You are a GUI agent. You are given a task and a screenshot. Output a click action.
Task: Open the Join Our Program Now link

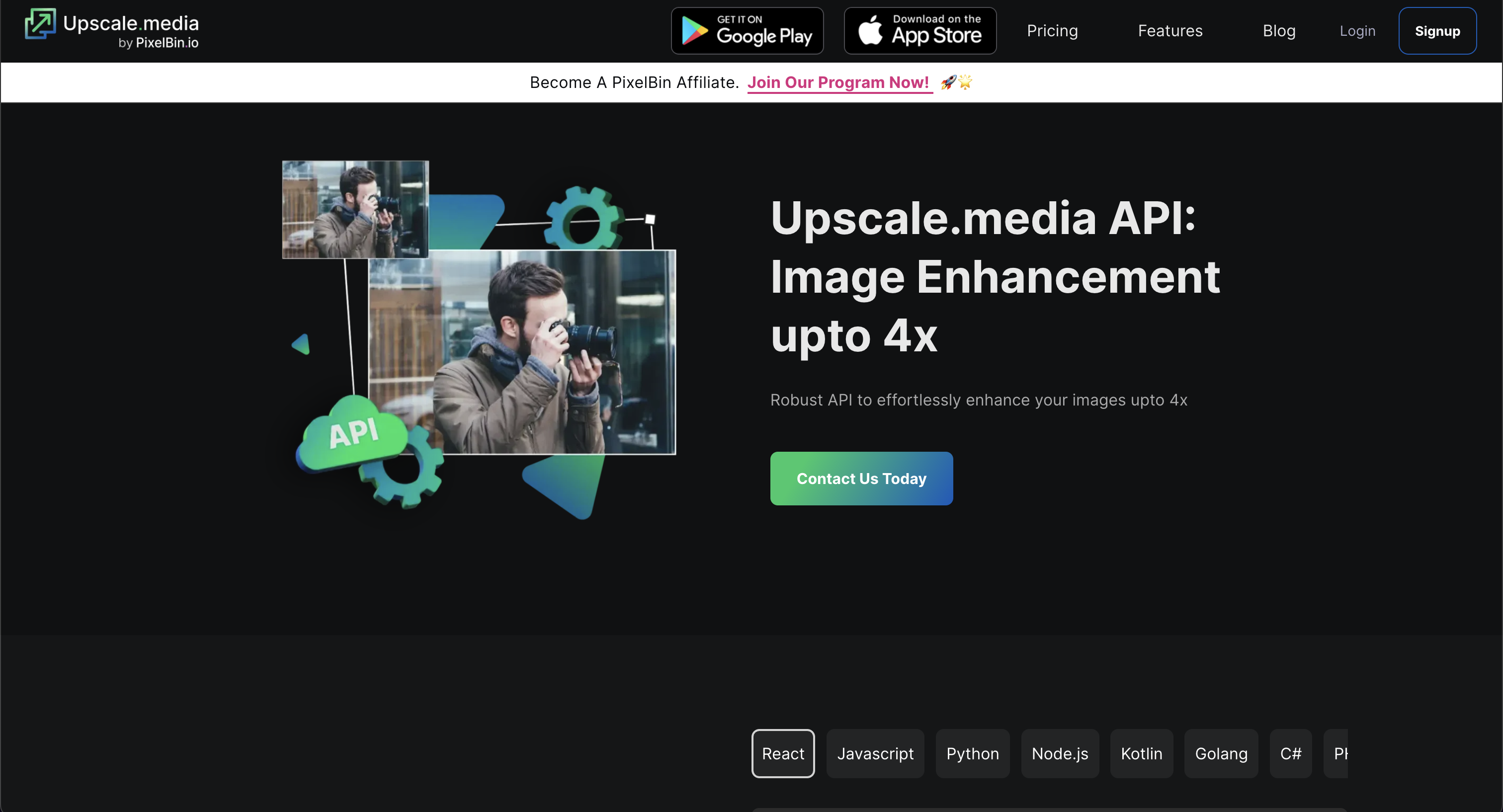[839, 82]
